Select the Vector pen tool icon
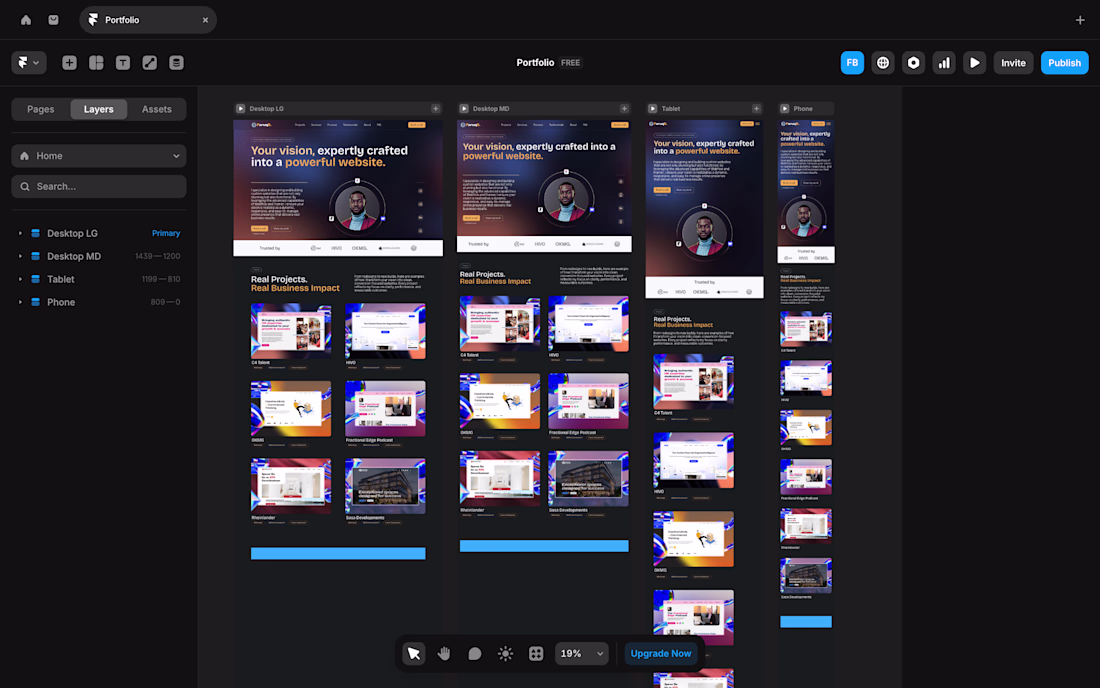Viewport: 1100px width, 688px height. coord(149,62)
